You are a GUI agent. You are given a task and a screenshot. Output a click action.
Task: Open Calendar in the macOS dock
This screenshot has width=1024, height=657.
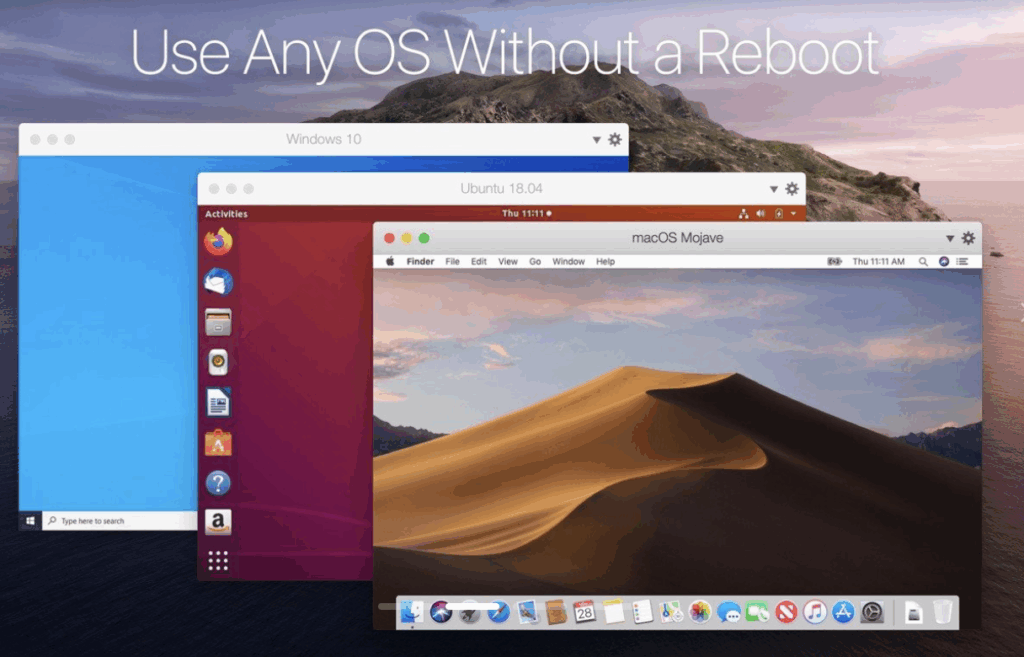click(x=584, y=613)
